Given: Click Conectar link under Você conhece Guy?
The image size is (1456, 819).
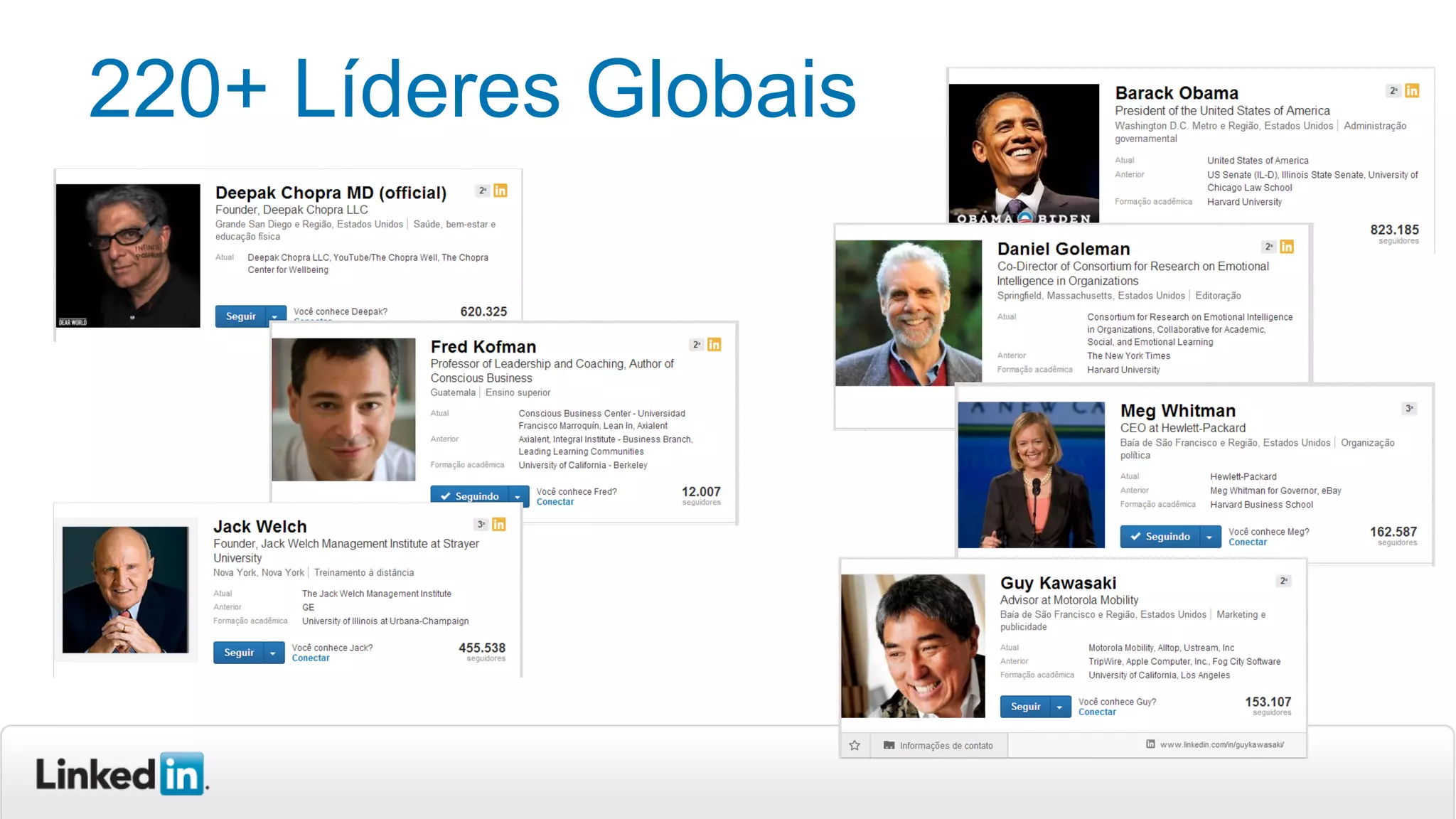Looking at the screenshot, I should coord(1097,712).
